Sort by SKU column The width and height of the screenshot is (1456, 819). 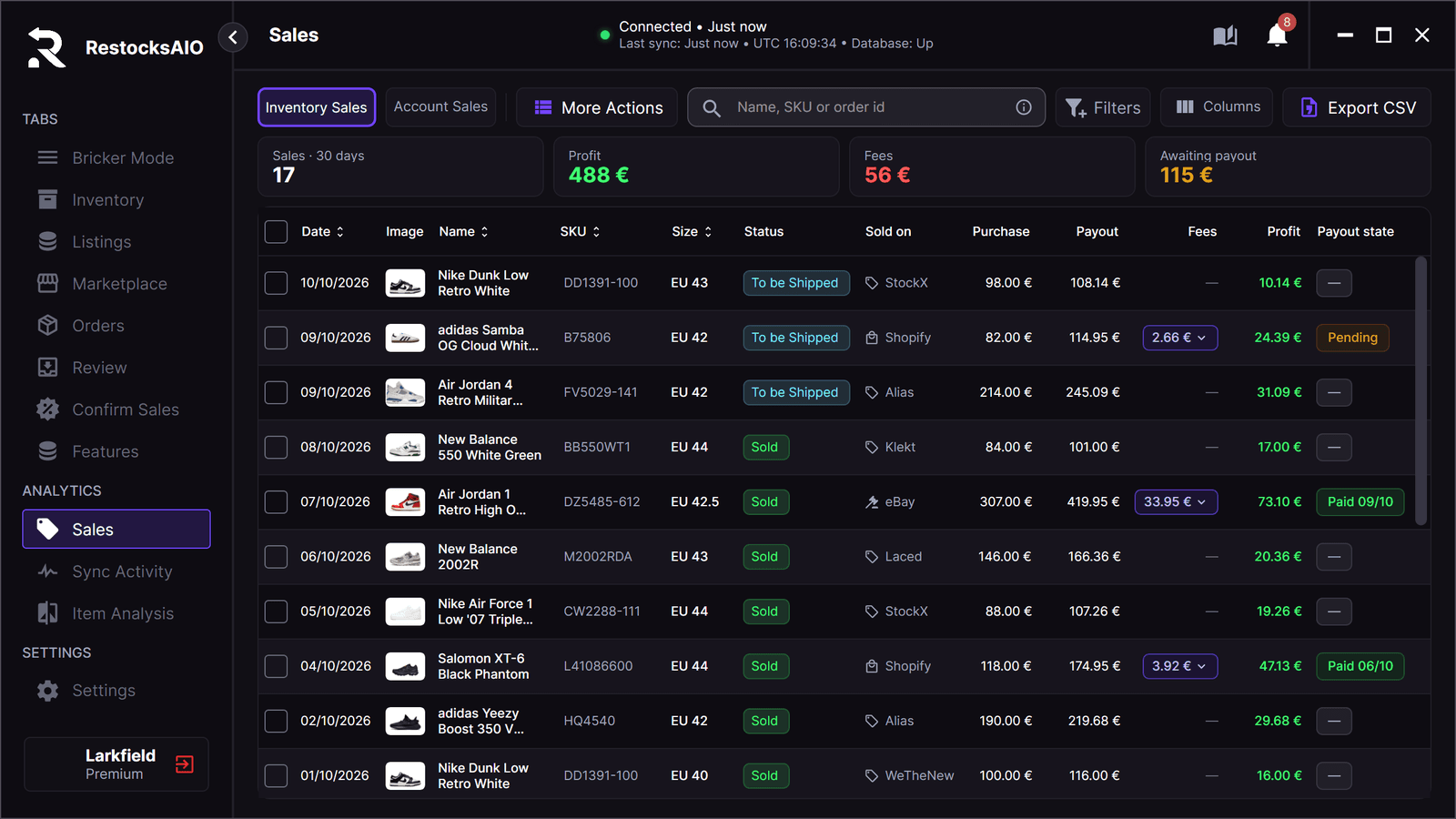click(x=581, y=232)
